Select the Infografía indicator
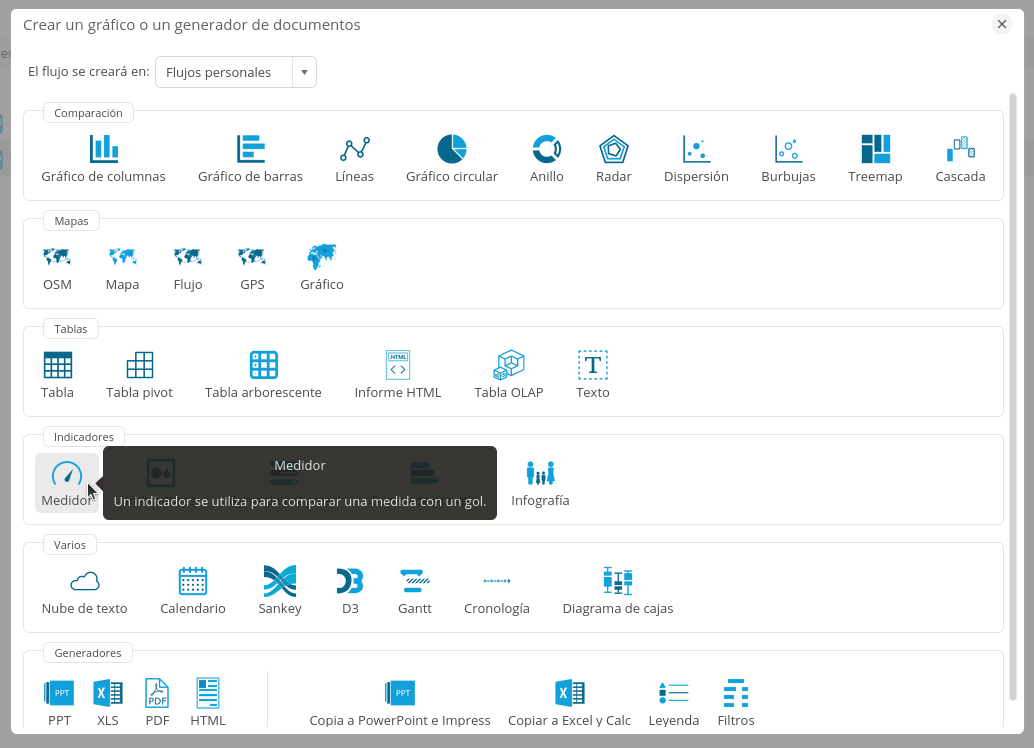The image size is (1034, 748). 540,483
